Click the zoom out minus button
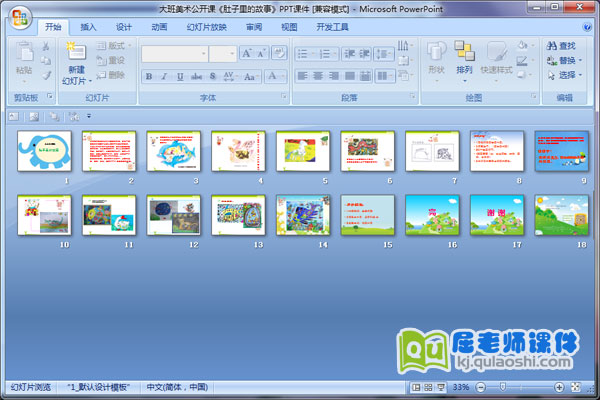The width and height of the screenshot is (600, 400). tap(481, 387)
